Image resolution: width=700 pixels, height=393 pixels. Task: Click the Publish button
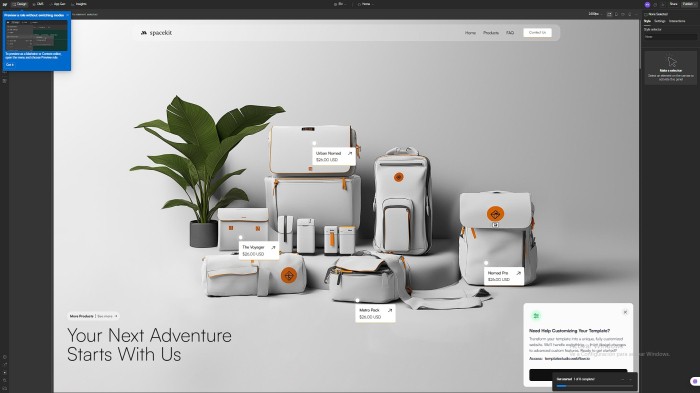689,4
